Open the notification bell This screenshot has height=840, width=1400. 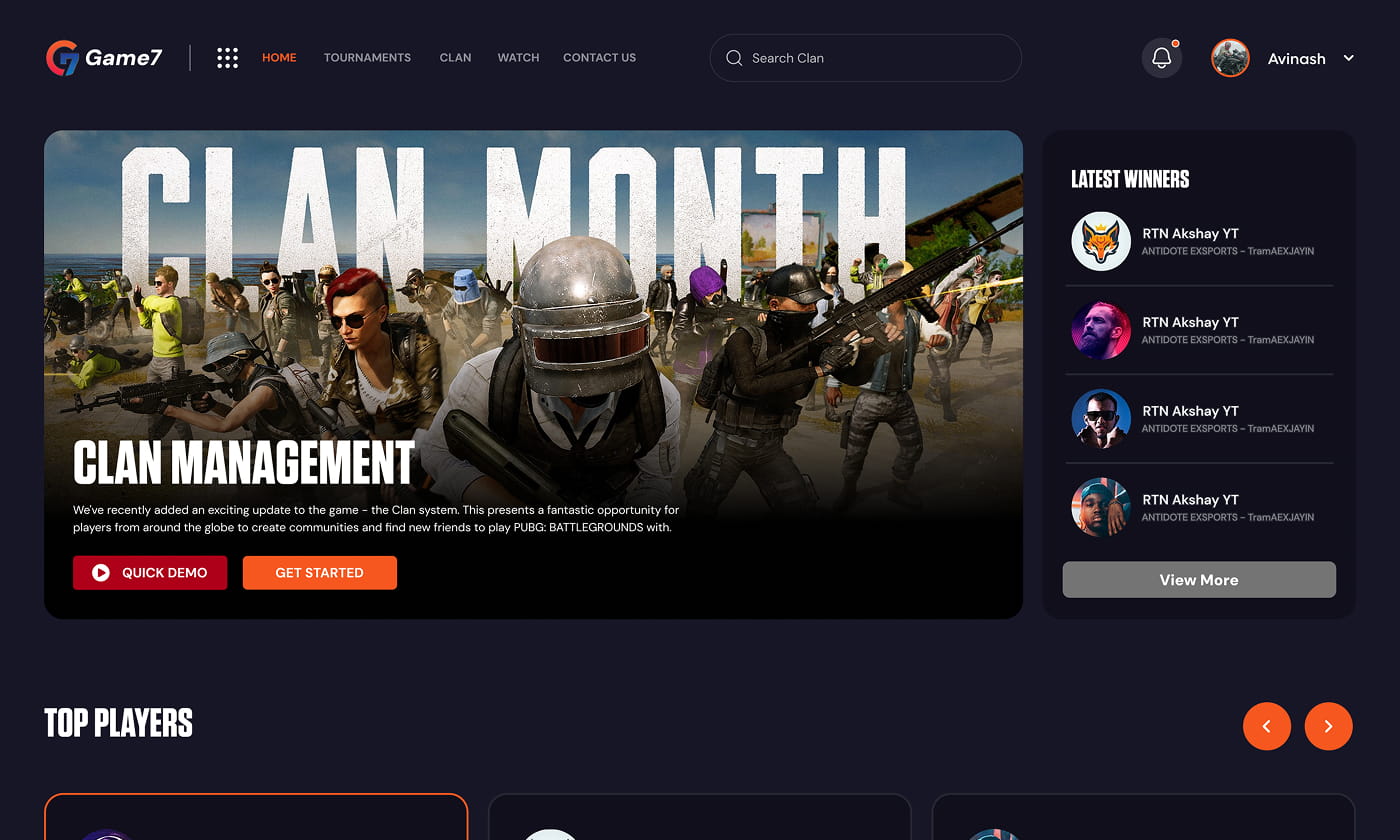pyautogui.click(x=1161, y=58)
